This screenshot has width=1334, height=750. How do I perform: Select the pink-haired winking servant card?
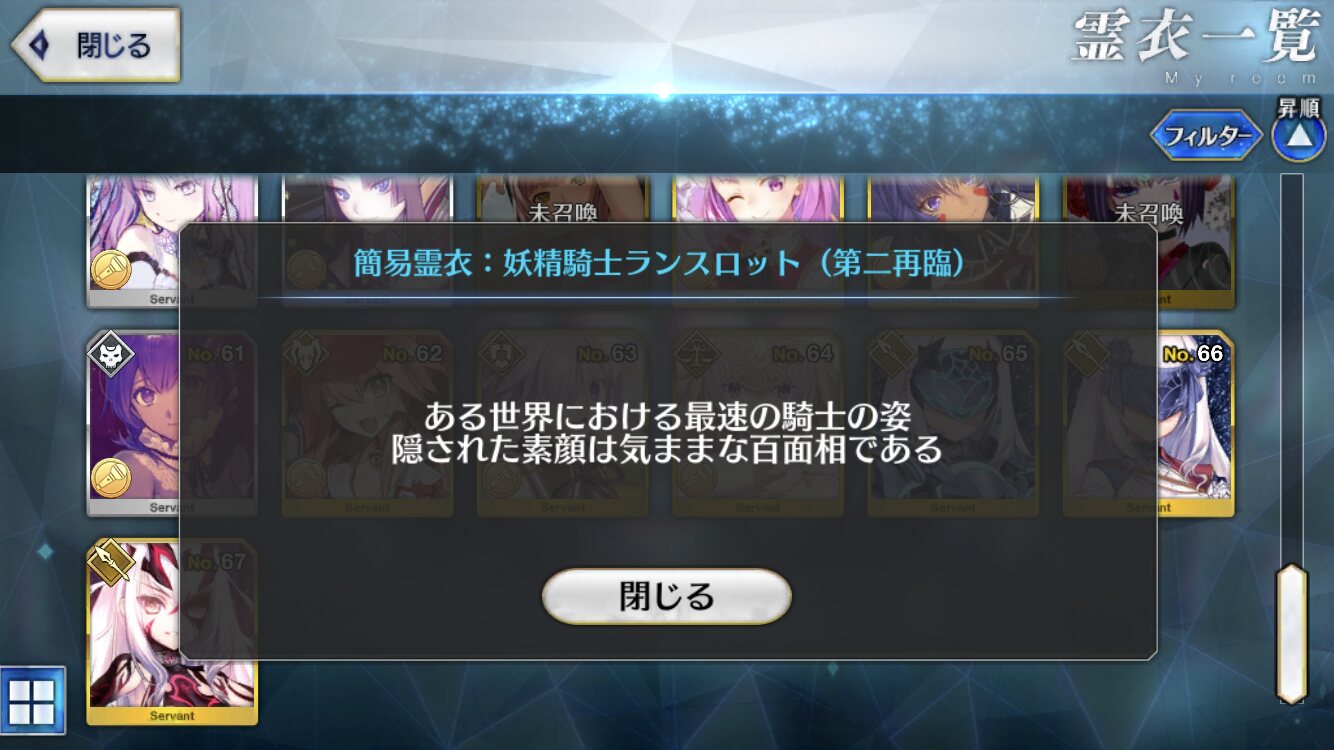click(x=758, y=241)
